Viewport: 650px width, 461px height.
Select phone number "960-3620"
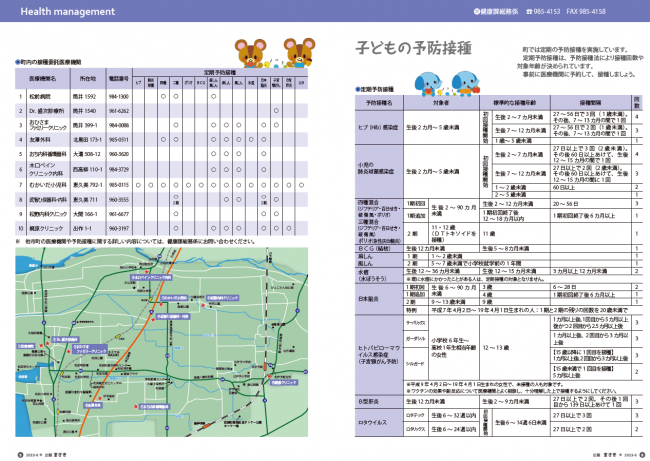point(119,154)
